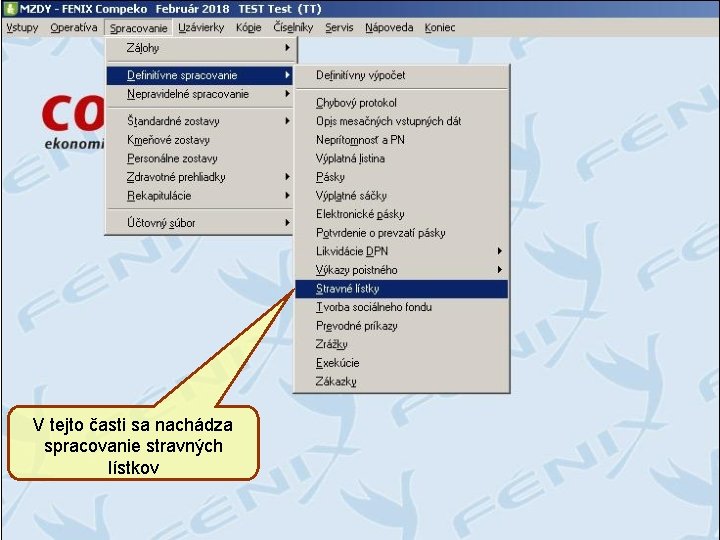This screenshot has height=540, width=720.
Task: Open Exekúcie menu entry
Action: (x=402, y=363)
